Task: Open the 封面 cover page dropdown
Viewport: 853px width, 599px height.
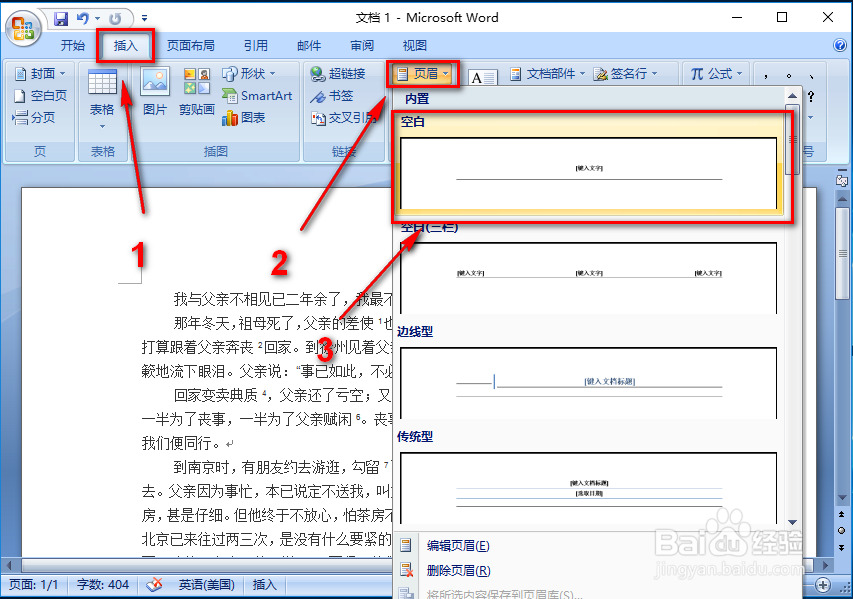Action: pos(42,72)
